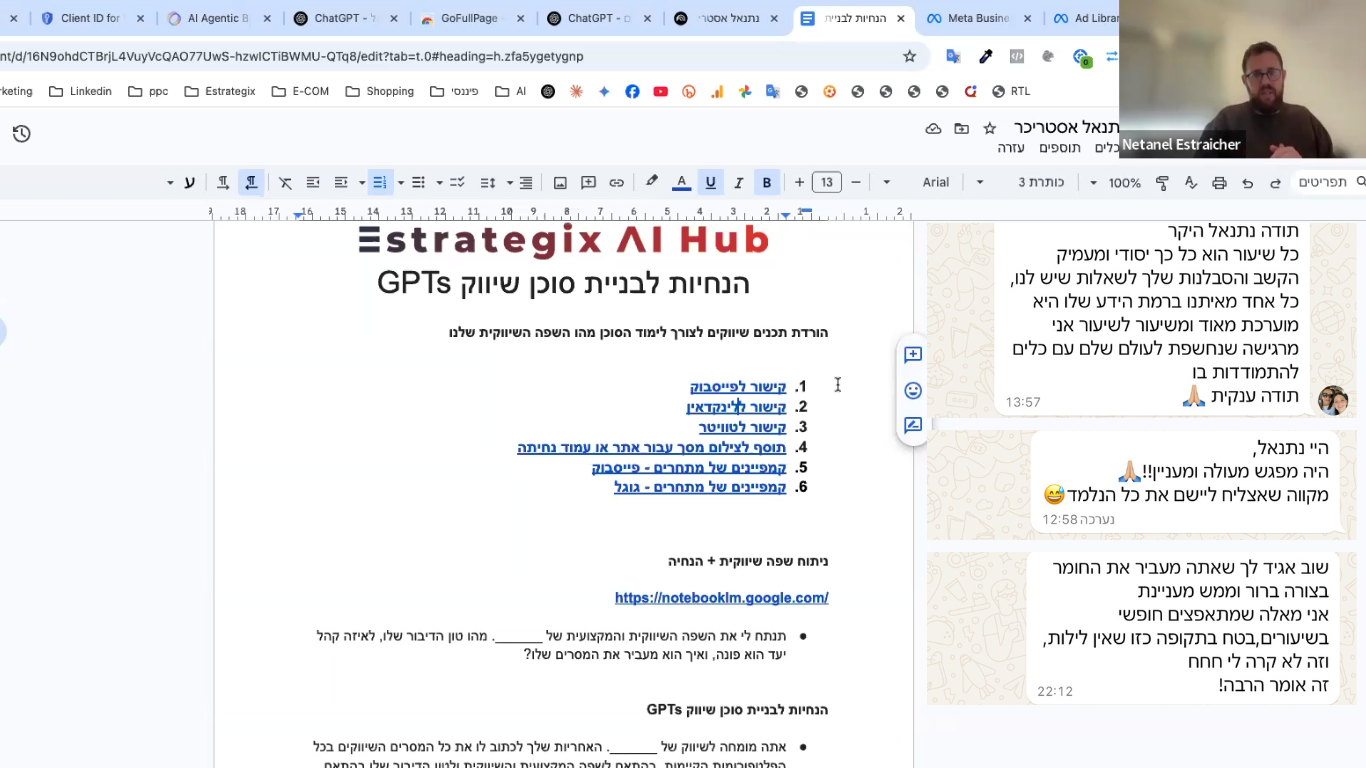Add an emoji reaction from the margin
The height and width of the screenshot is (768, 1366).
coord(912,390)
